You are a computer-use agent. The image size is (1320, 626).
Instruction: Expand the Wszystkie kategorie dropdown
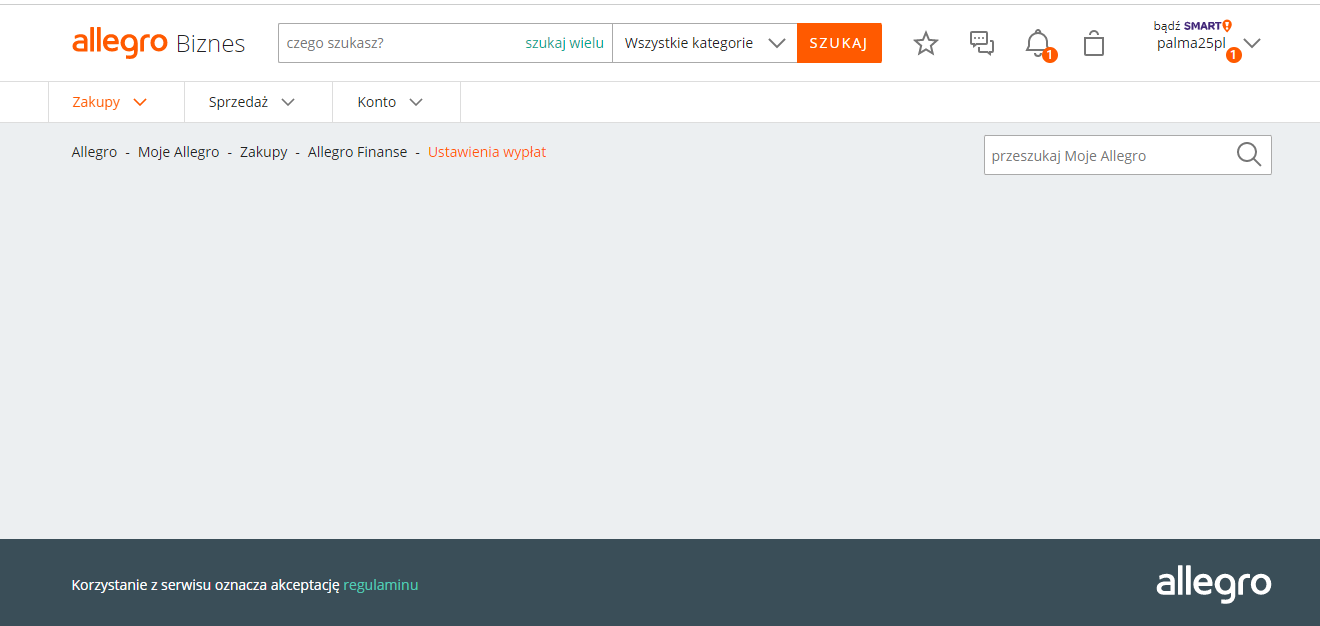tap(704, 43)
